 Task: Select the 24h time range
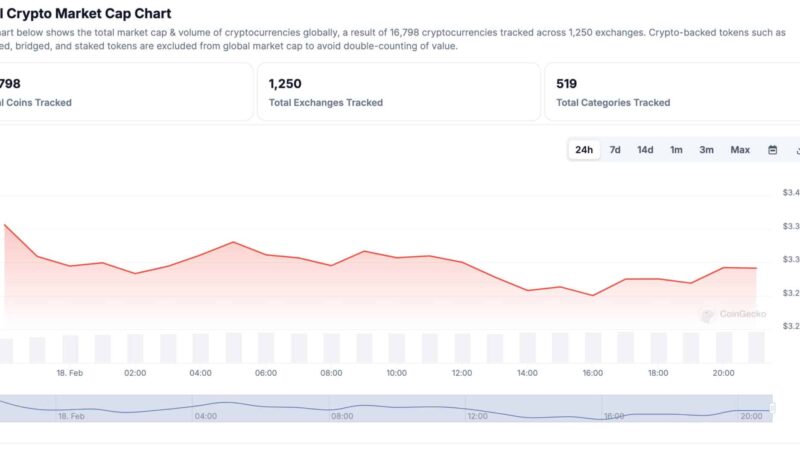(584, 150)
